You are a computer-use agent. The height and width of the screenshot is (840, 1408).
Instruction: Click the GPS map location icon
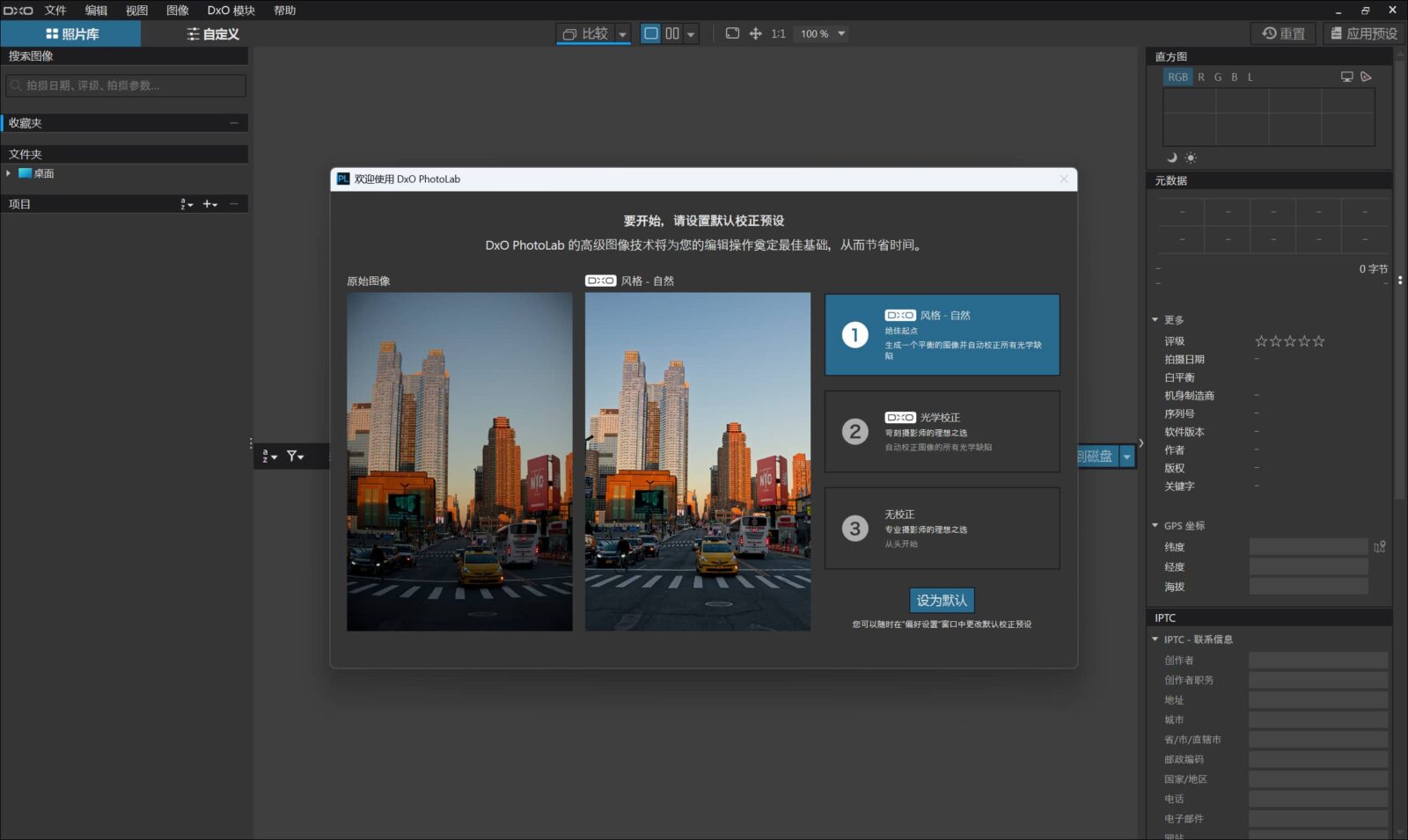coord(1380,547)
